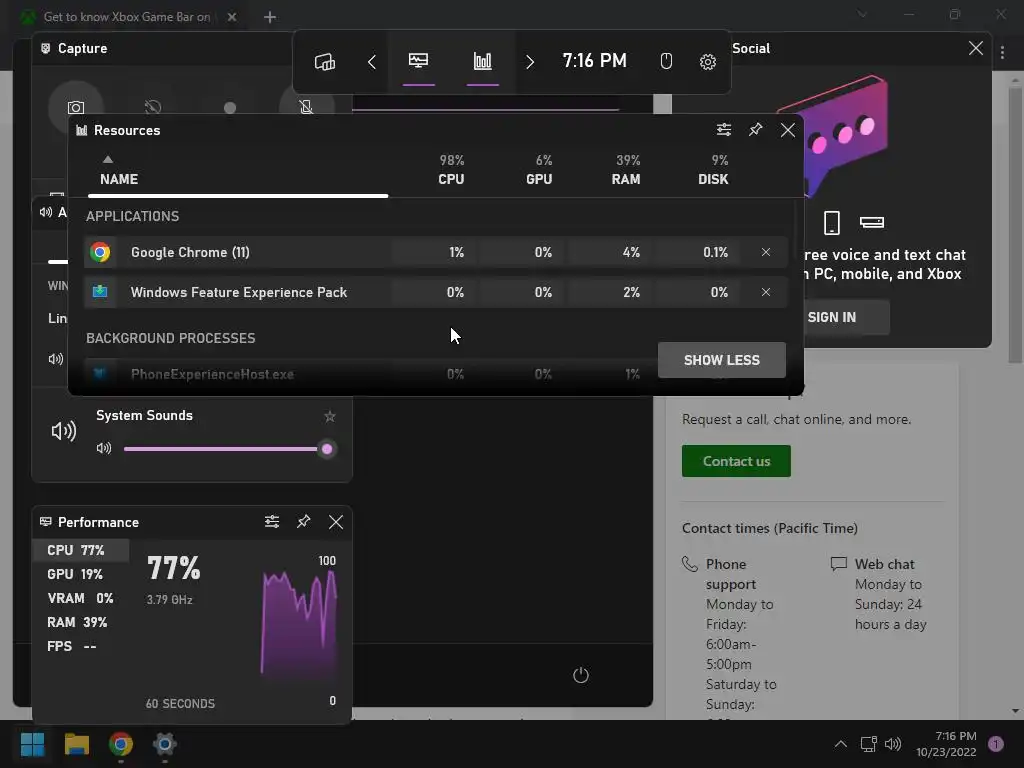Open Windows Start menu
This screenshot has width=1024, height=768.
pyautogui.click(x=33, y=744)
